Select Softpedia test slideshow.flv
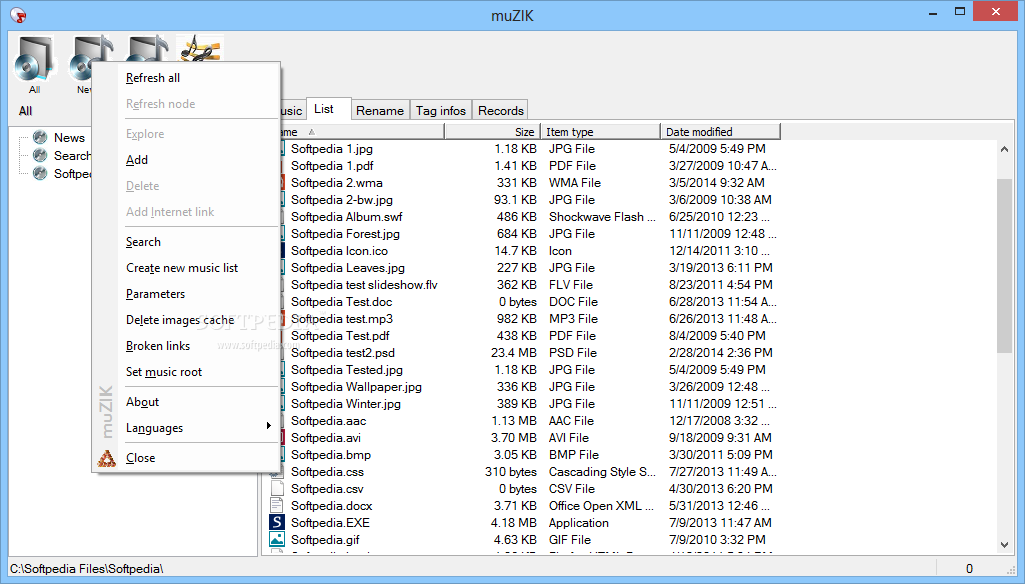Viewport: 1025px width, 584px height. point(364,284)
